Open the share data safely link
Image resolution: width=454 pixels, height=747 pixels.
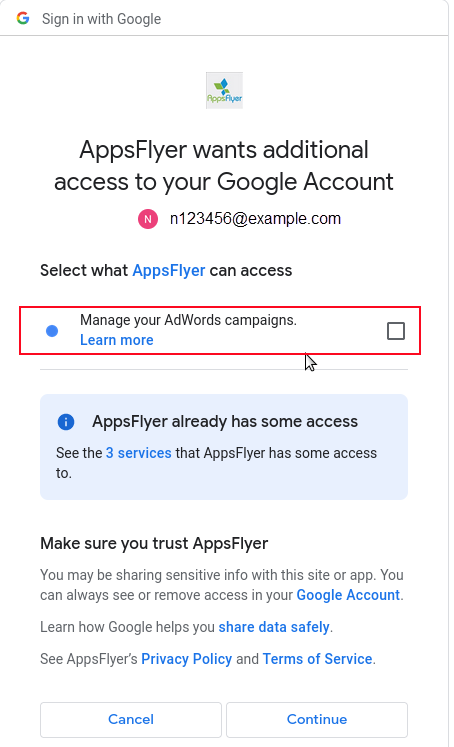[274, 627]
